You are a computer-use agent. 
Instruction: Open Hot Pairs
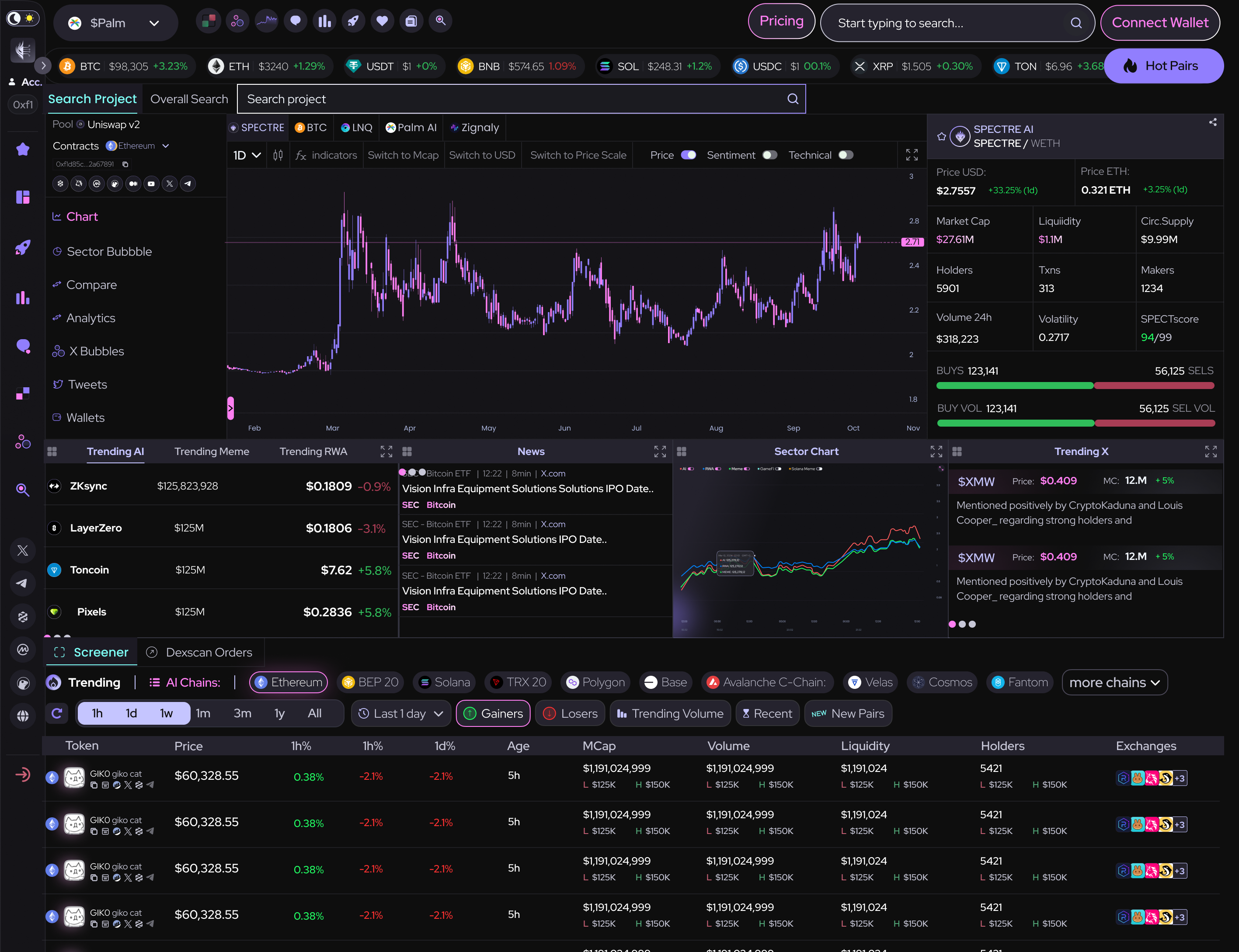pos(1164,66)
